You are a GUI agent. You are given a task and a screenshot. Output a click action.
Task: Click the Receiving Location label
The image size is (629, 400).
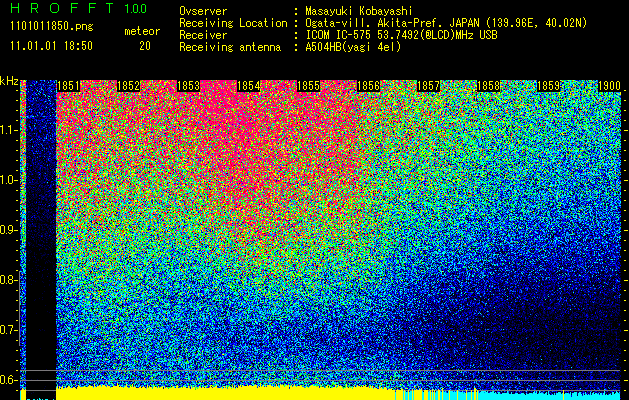tap(233, 23)
